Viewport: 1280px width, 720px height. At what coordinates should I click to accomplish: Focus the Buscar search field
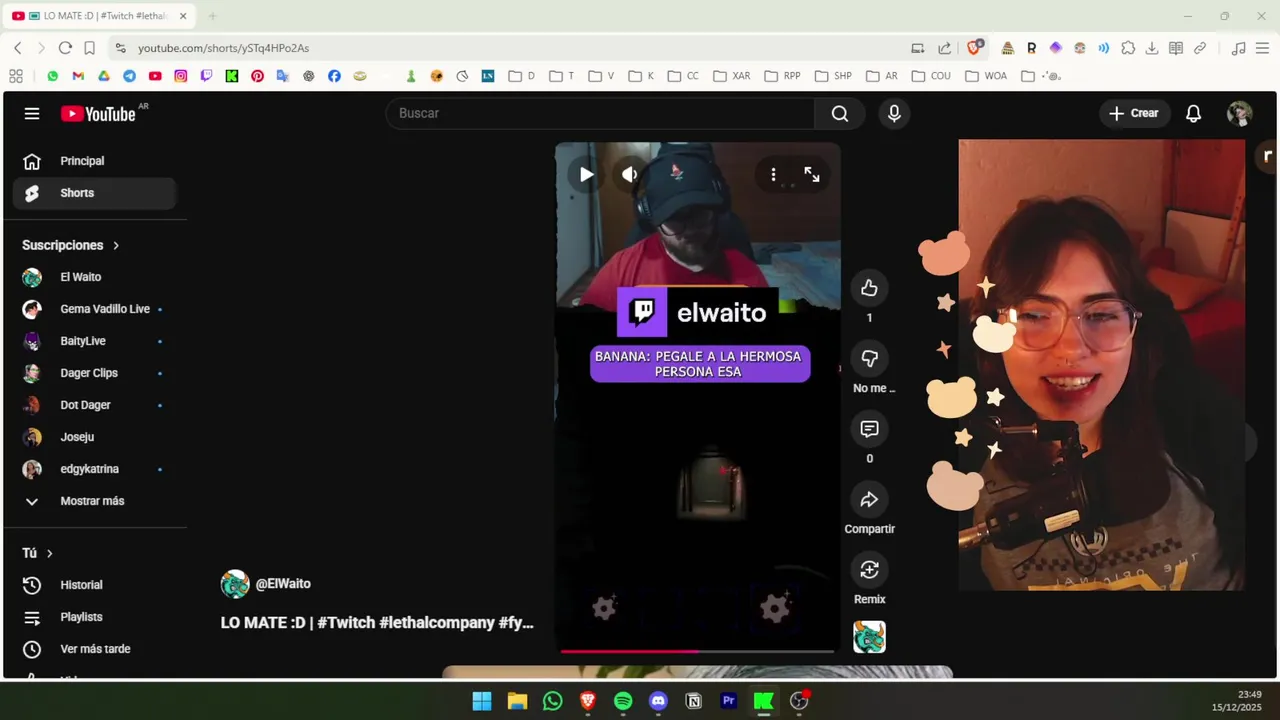click(600, 114)
